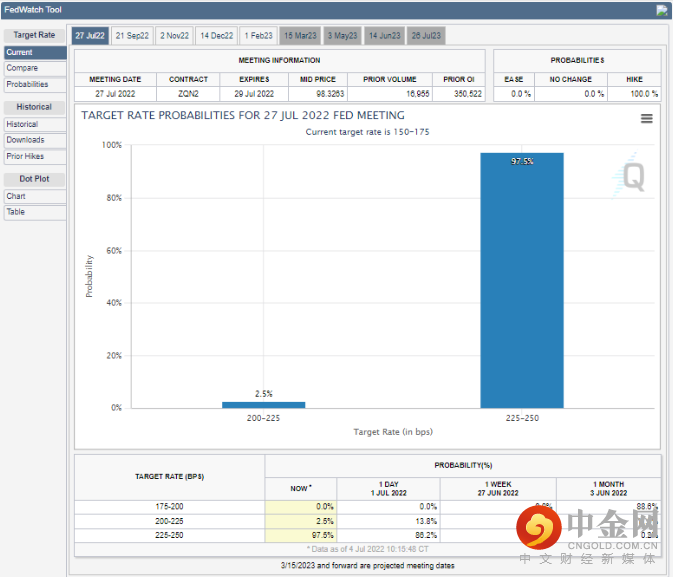
Task: Open the 2 Nov22 meeting tab
Action: coord(174,36)
